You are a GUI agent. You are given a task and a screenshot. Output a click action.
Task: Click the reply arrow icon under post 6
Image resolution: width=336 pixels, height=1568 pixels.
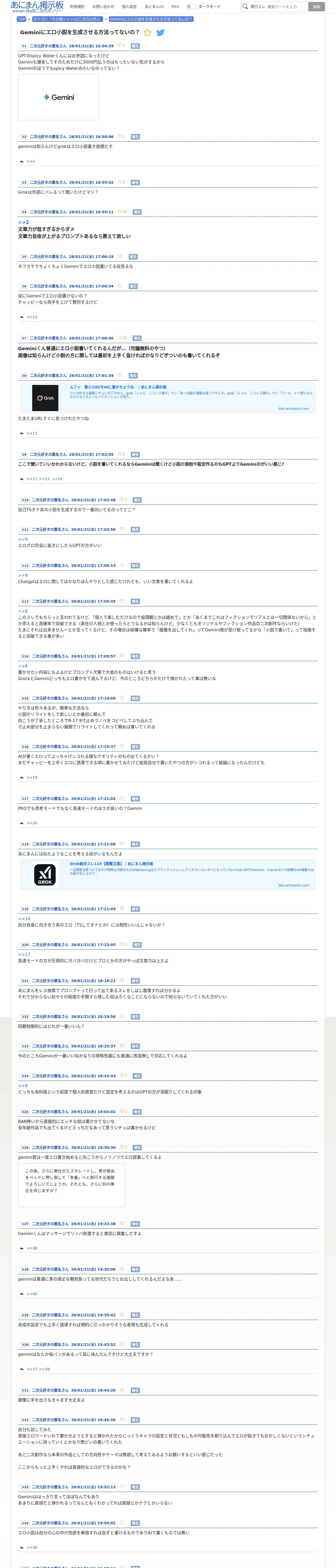click(22, 317)
